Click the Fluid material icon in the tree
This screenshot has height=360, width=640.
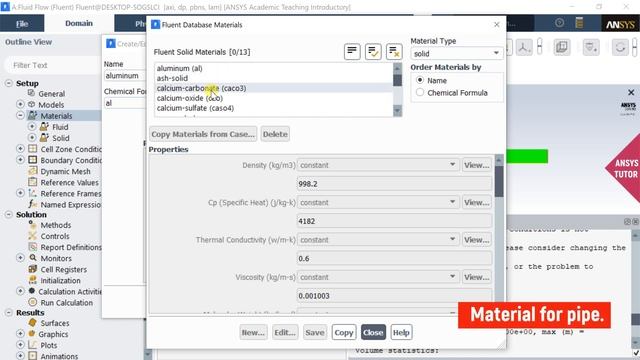click(x=44, y=127)
